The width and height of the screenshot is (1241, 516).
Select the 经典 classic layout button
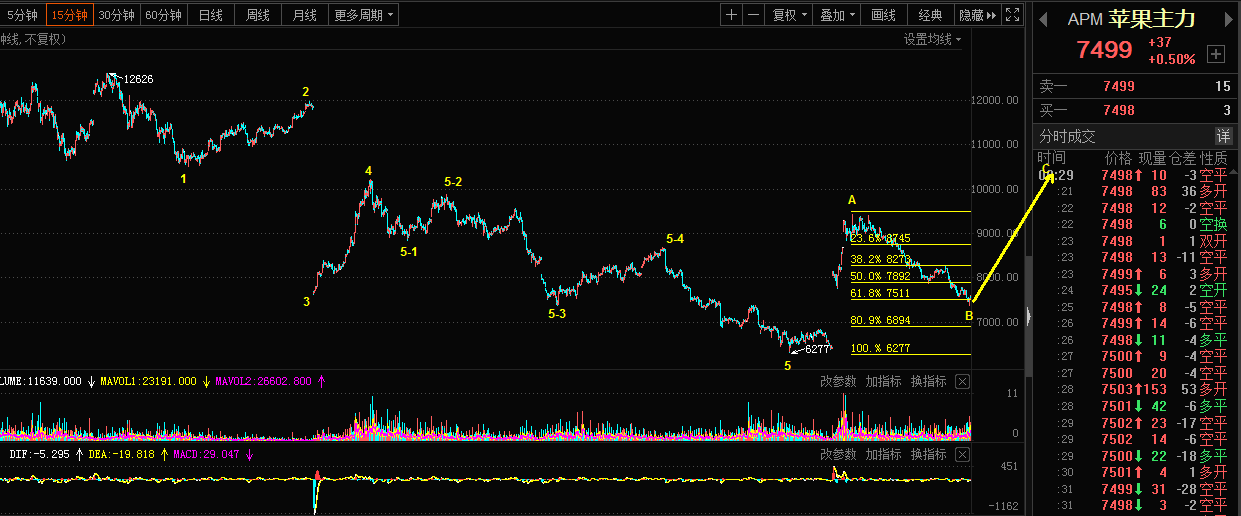point(931,15)
